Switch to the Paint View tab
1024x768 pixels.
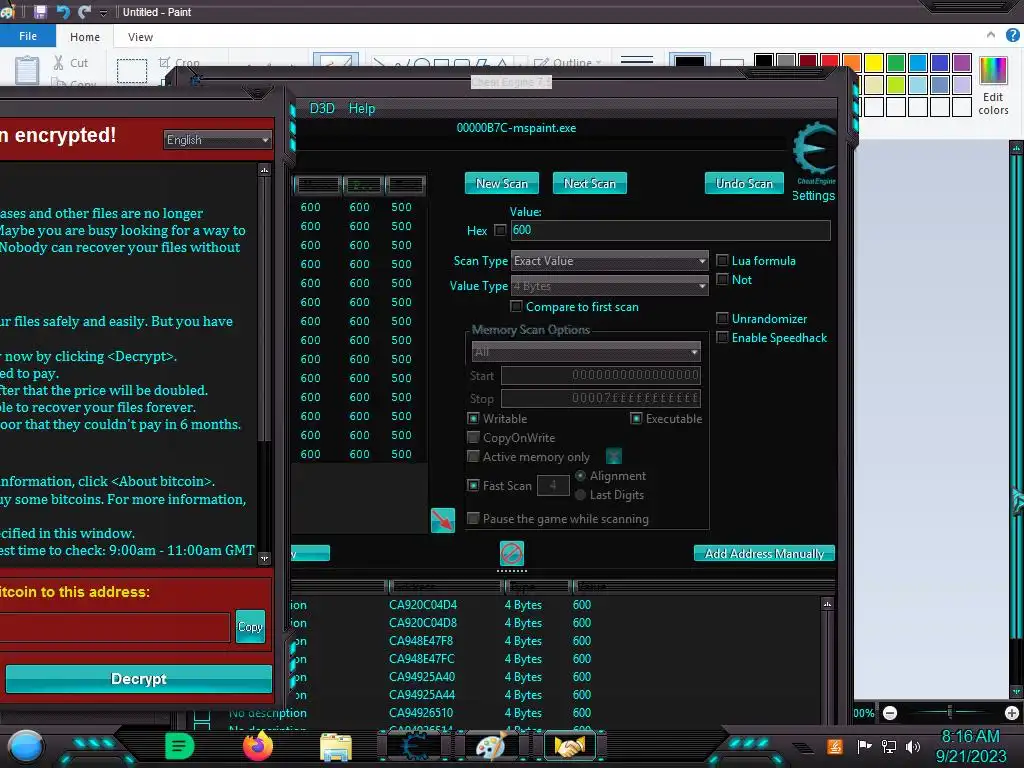pyautogui.click(x=140, y=37)
